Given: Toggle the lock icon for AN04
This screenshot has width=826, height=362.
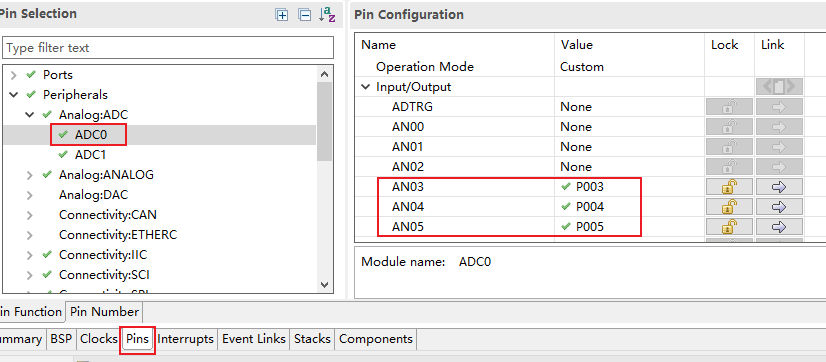Looking at the screenshot, I should click(x=729, y=207).
